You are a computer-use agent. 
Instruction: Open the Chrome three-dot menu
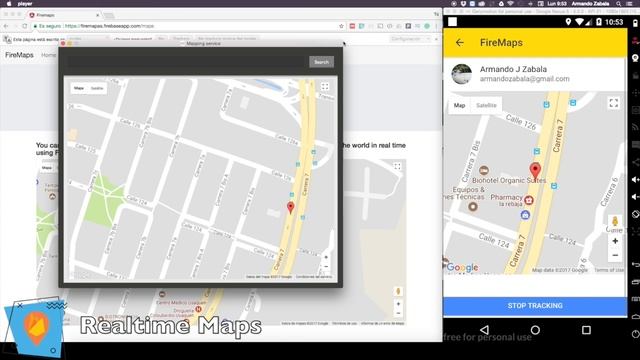(436, 26)
